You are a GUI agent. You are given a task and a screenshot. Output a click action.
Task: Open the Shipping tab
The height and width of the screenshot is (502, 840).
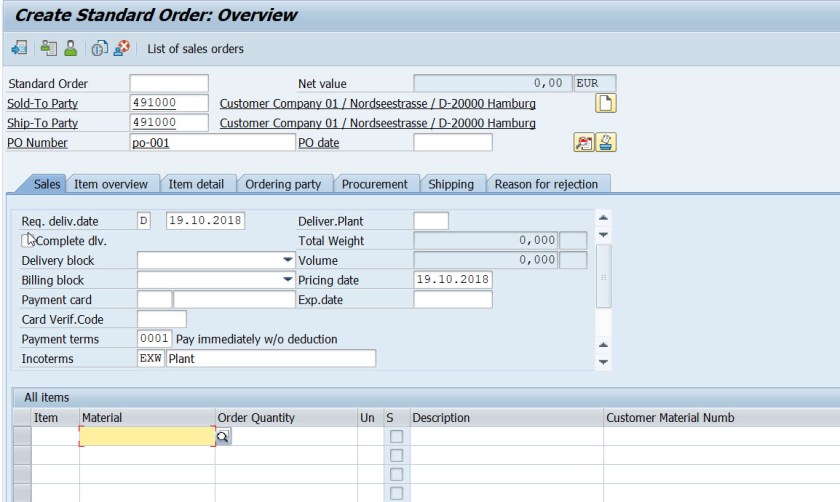[x=451, y=184]
